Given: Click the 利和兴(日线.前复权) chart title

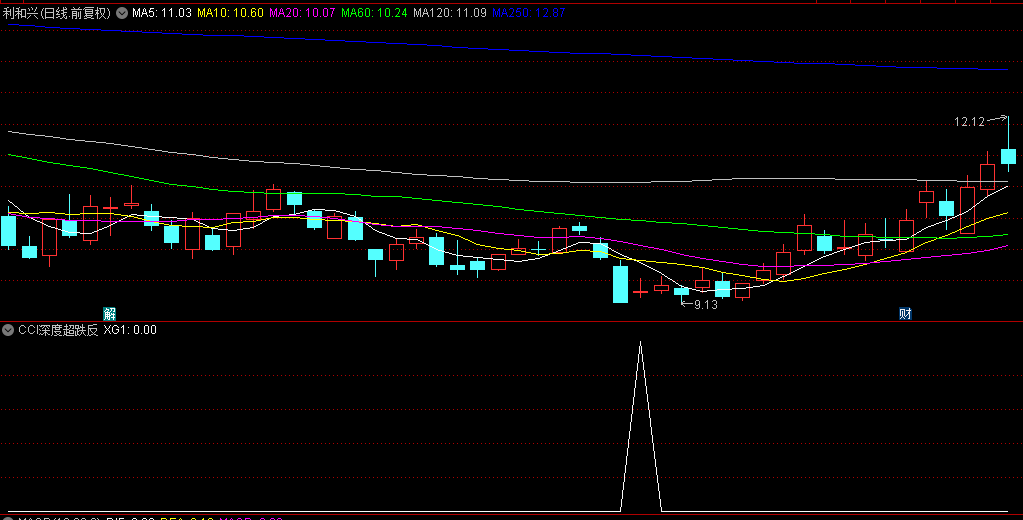Looking at the screenshot, I should point(57,13).
